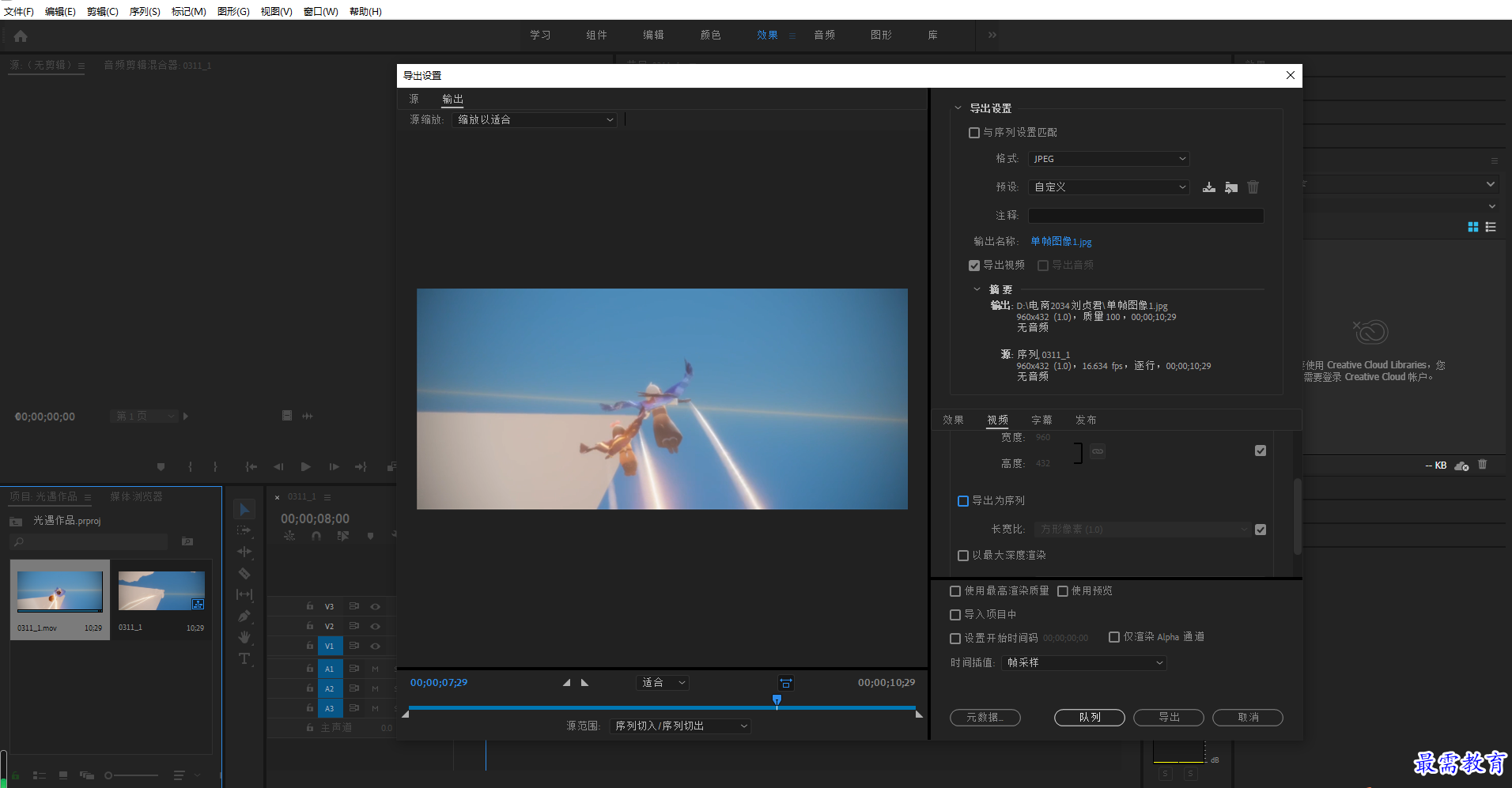Screen dimensions: 1512x788
Task: Switch to the 发布 Publish tab
Action: pyautogui.click(x=1086, y=420)
